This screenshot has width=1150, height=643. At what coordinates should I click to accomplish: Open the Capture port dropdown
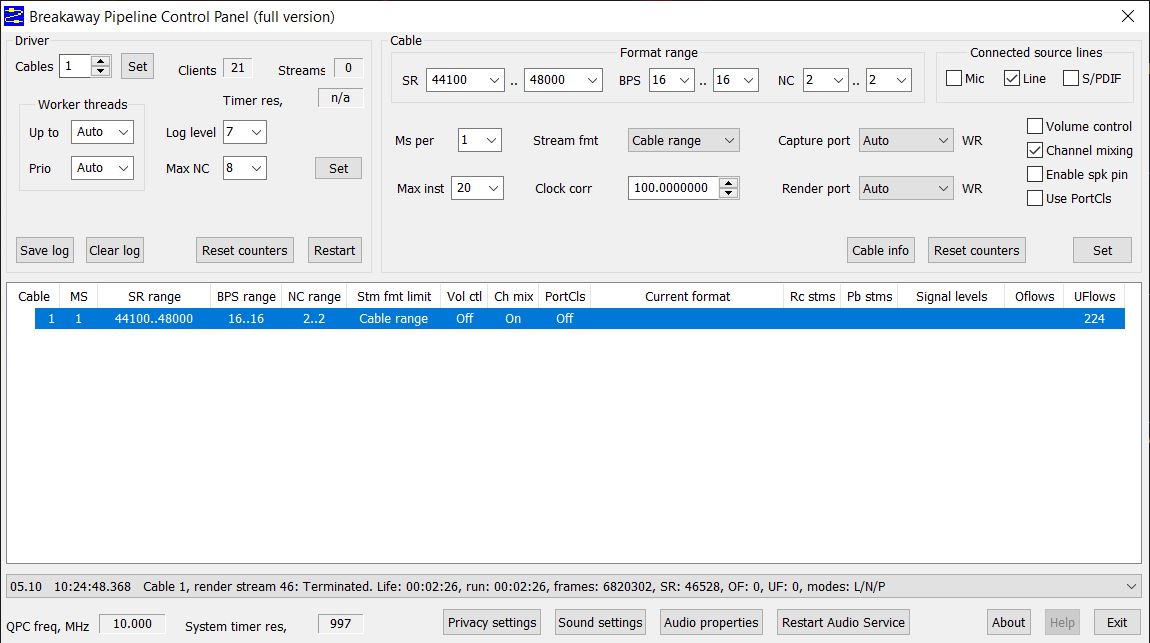[x=906, y=140]
